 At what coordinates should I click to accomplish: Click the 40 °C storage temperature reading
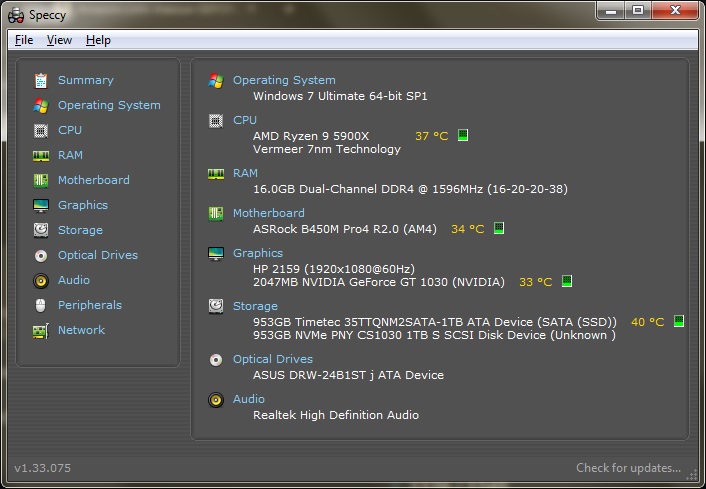pos(647,322)
